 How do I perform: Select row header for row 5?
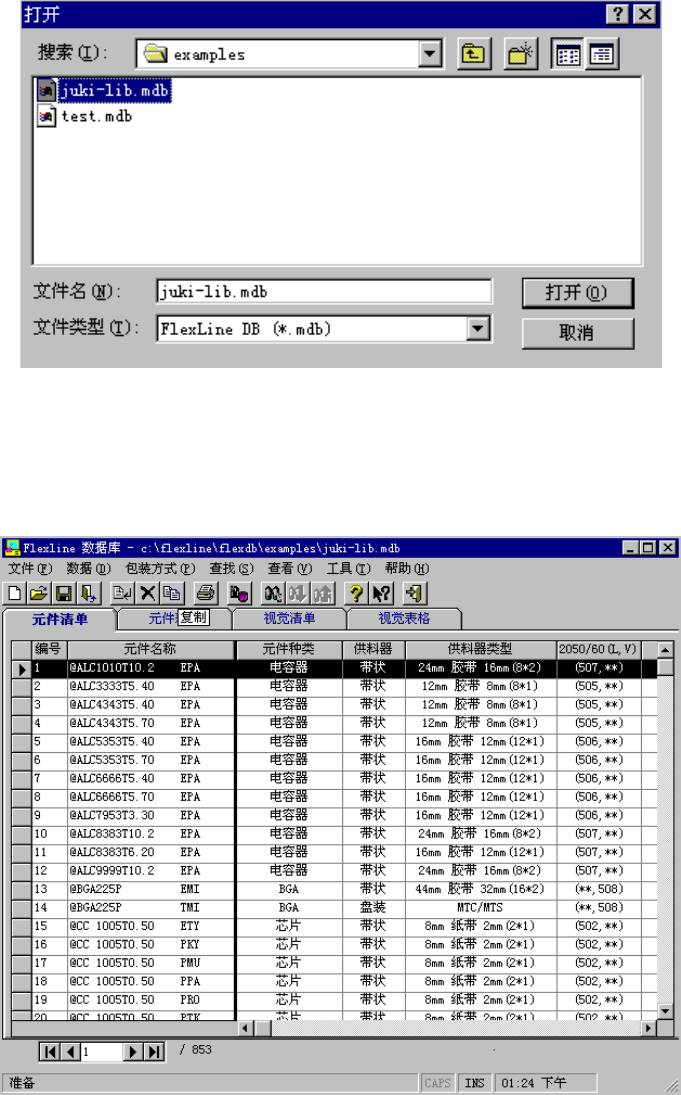pos(22,742)
